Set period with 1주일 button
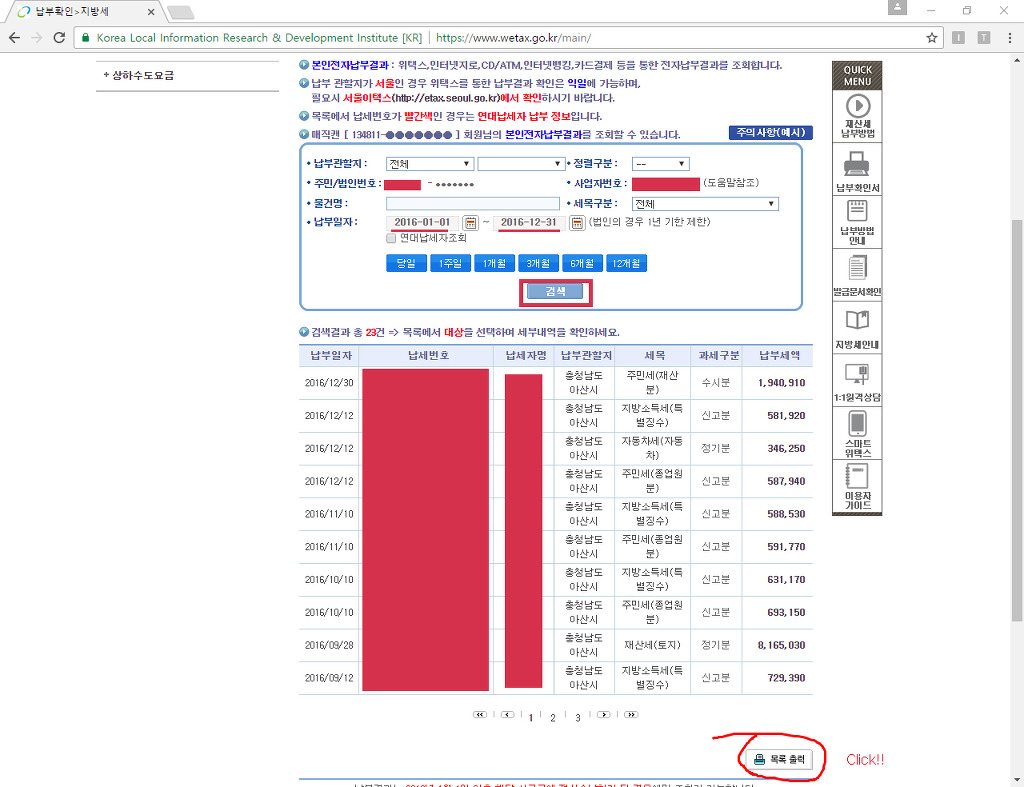 coord(450,263)
